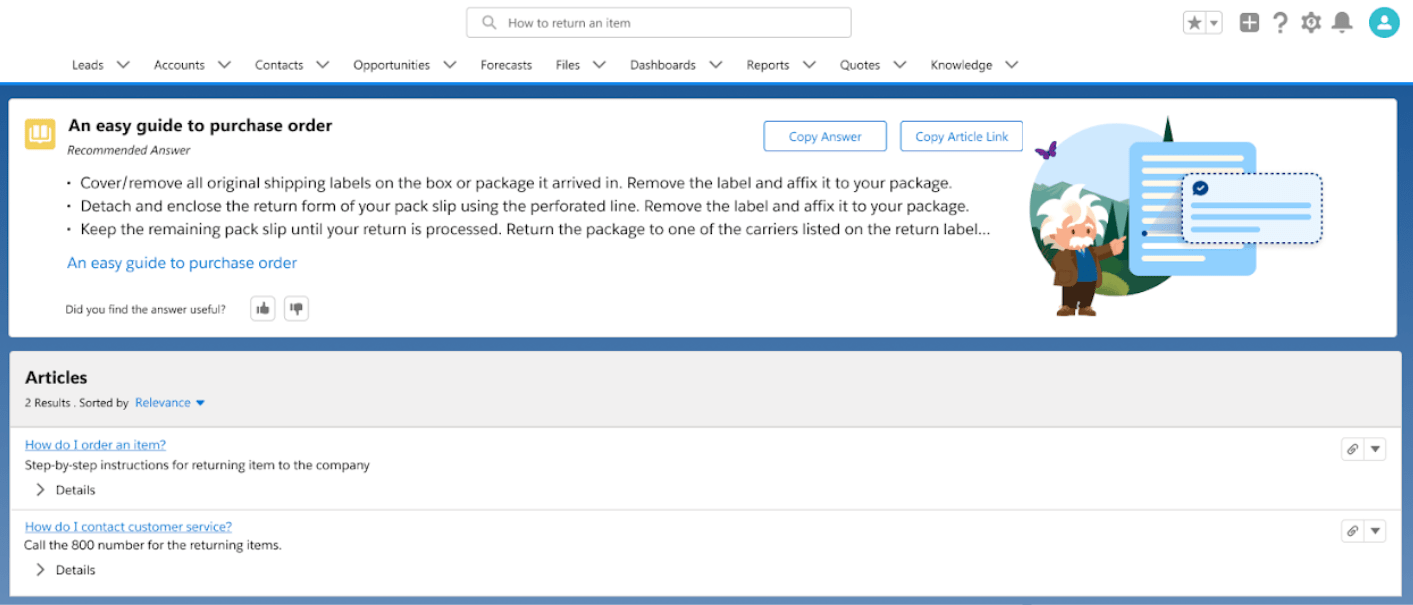Mark the answer useful with thumbs up
The height and width of the screenshot is (605, 1413).
[x=263, y=309]
